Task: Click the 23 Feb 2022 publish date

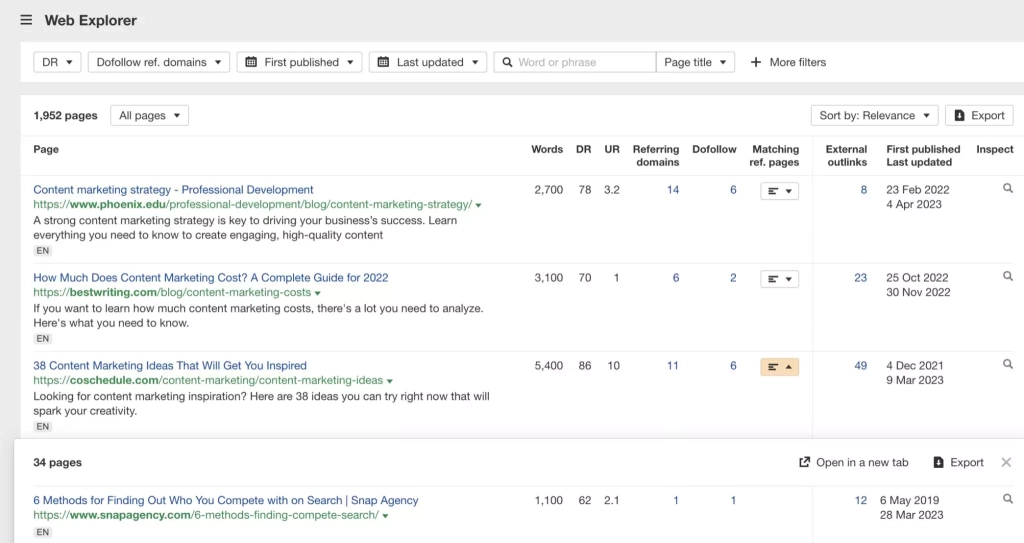Action: [918, 189]
